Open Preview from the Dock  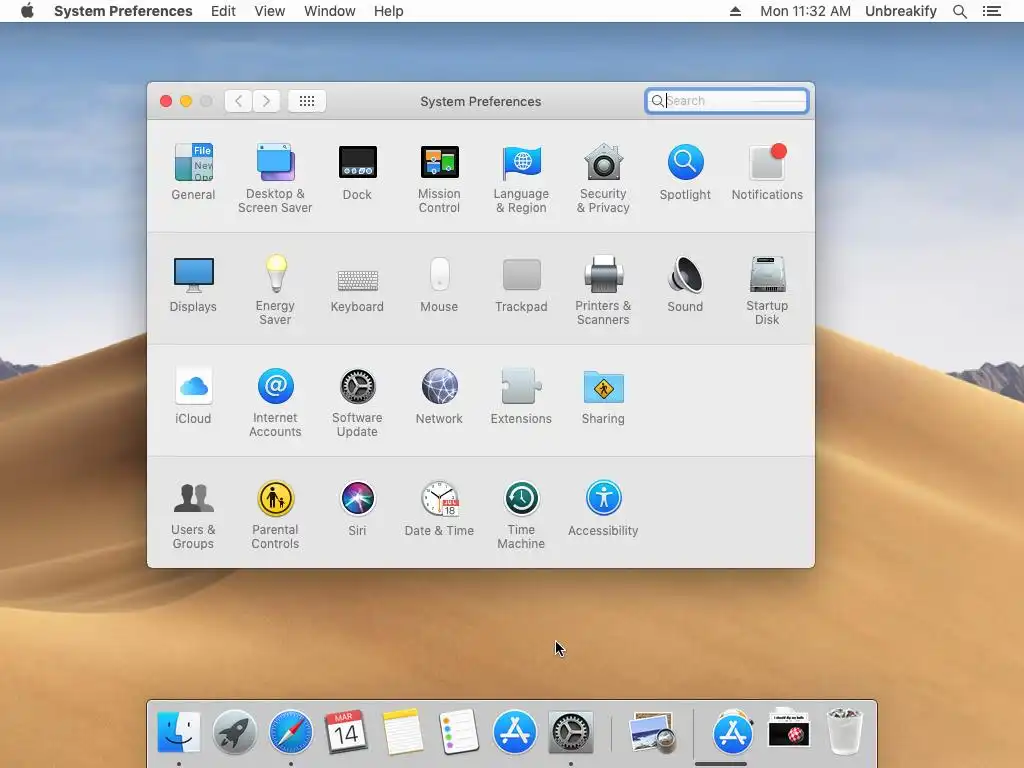[652, 731]
